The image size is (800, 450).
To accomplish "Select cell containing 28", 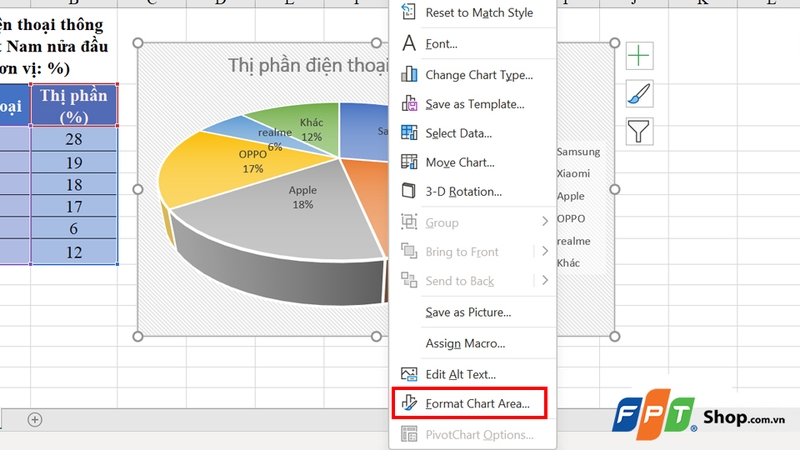I will (x=74, y=138).
